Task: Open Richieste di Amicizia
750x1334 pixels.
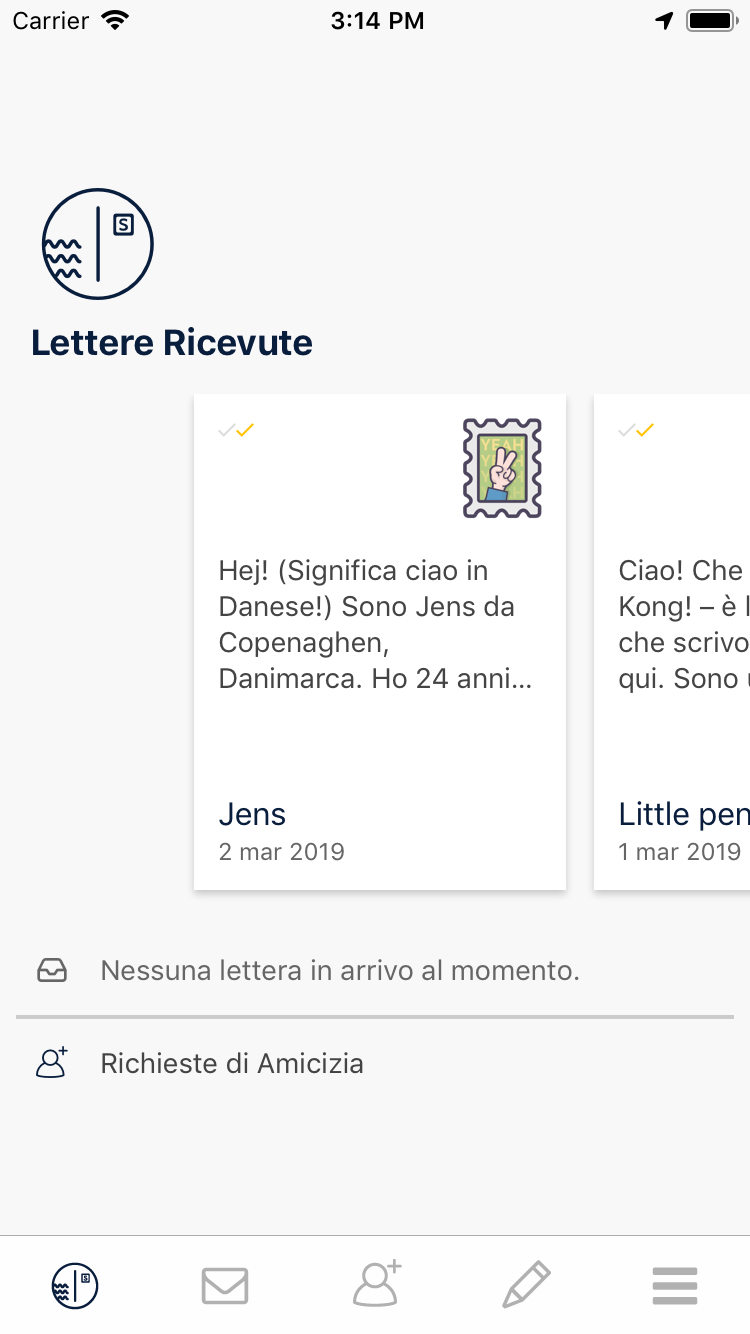Action: [232, 1063]
